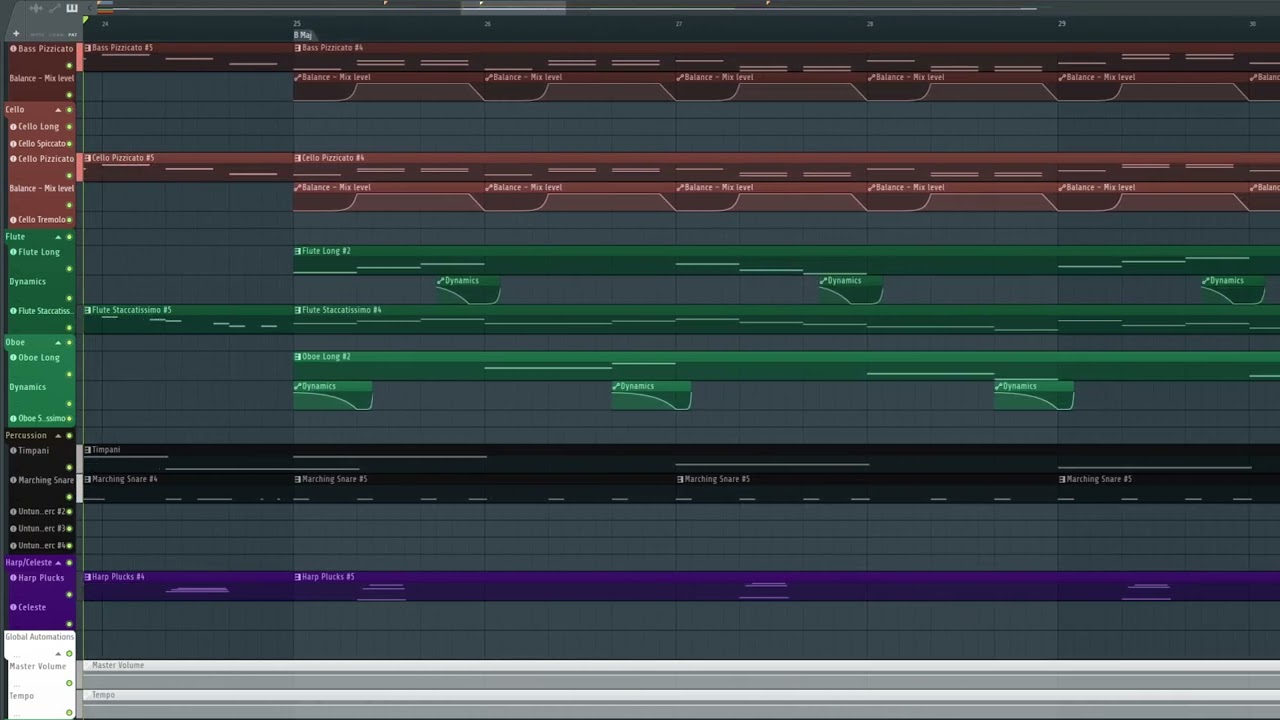Open the Oboe Long #2 clip menu icon

tap(298, 357)
